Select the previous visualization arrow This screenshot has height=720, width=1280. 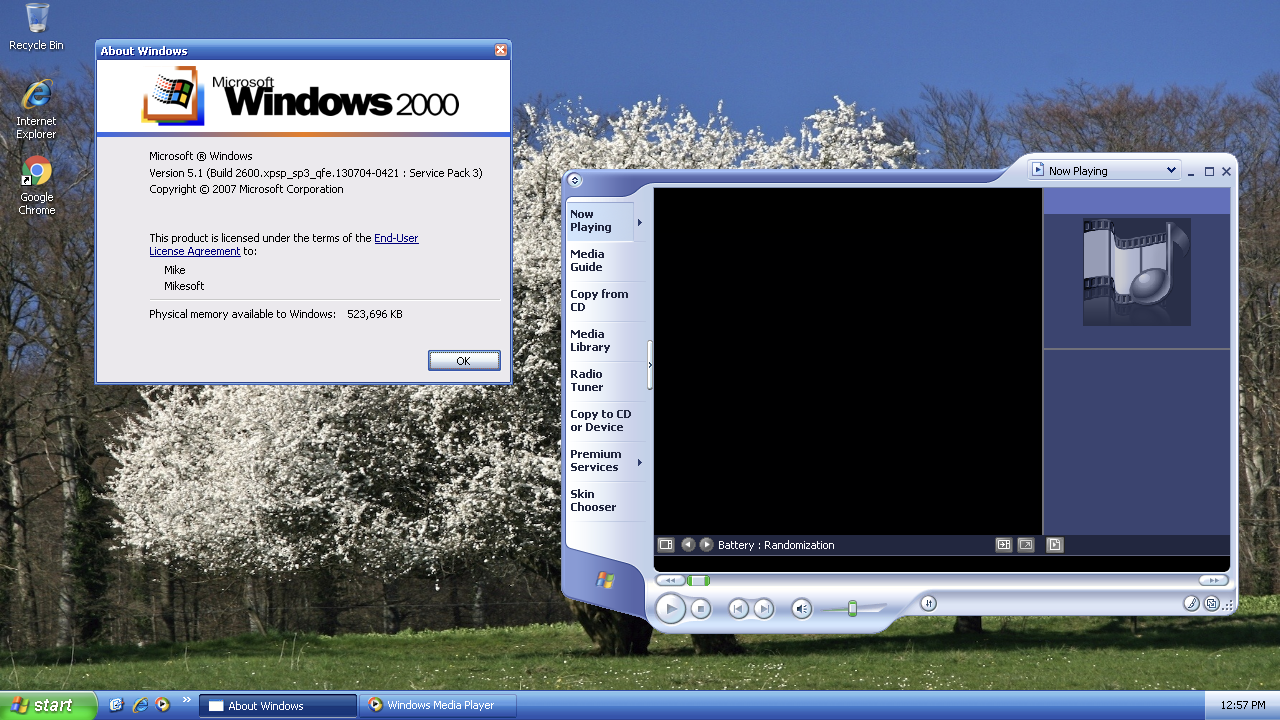coord(688,545)
